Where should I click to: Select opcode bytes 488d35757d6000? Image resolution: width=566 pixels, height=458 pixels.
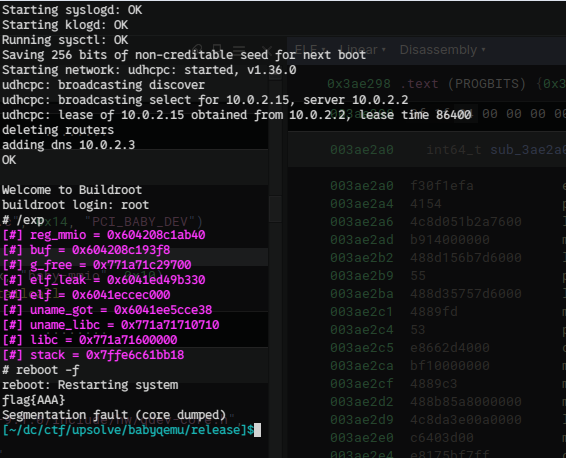(466, 294)
